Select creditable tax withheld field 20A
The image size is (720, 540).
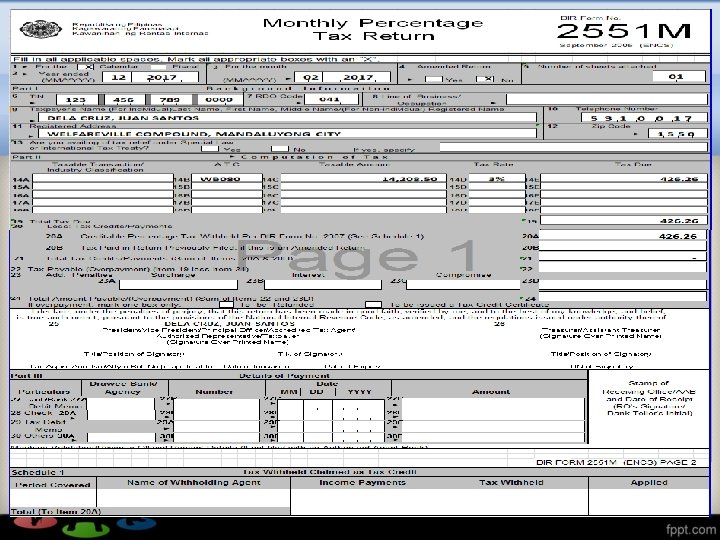[622, 236]
